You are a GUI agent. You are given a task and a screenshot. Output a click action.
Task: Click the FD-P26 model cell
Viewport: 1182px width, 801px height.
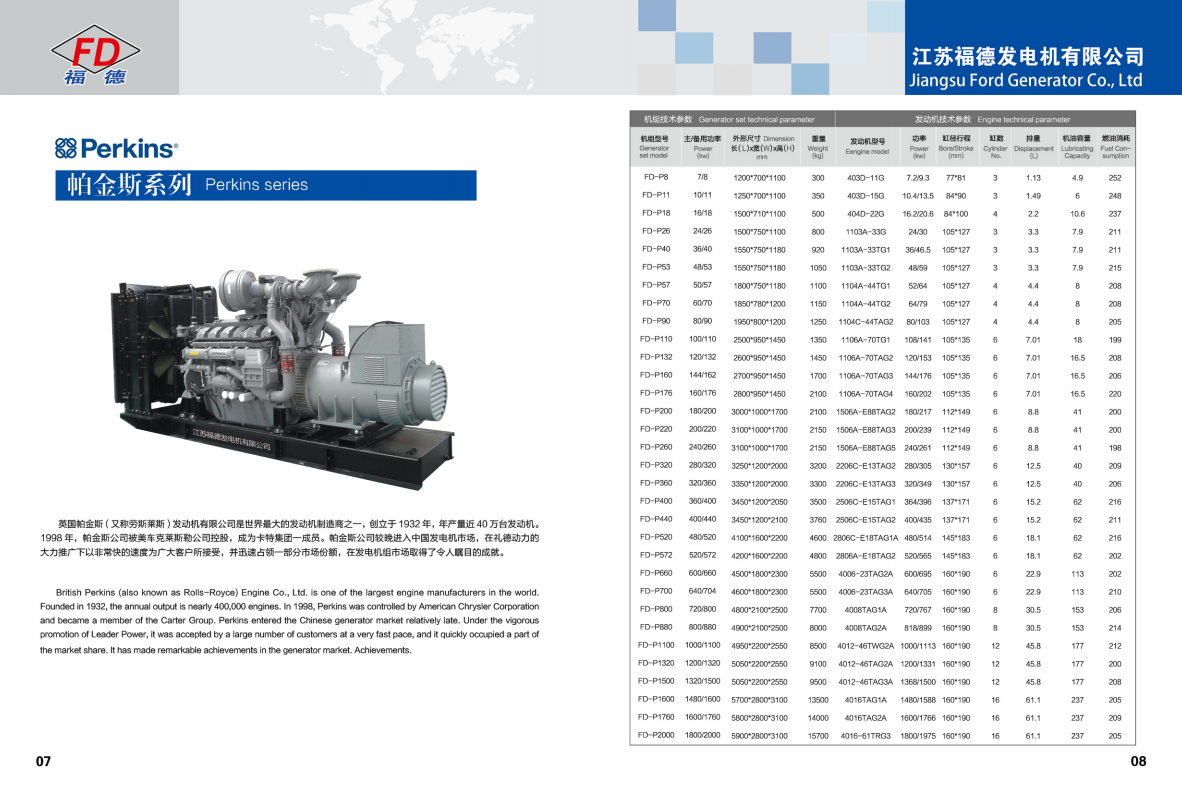pyautogui.click(x=656, y=231)
